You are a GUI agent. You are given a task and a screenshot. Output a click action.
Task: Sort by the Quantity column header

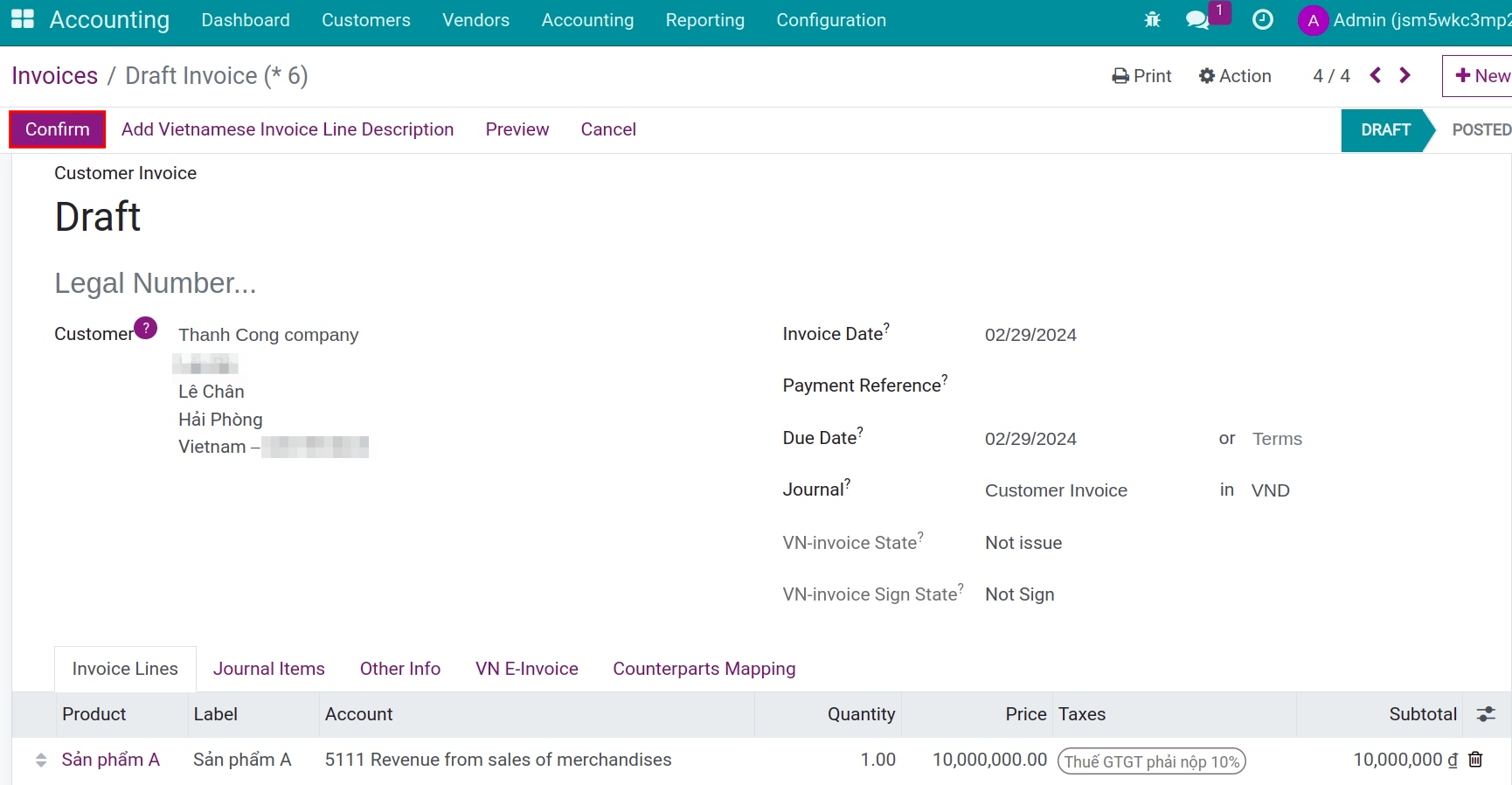[861, 714]
